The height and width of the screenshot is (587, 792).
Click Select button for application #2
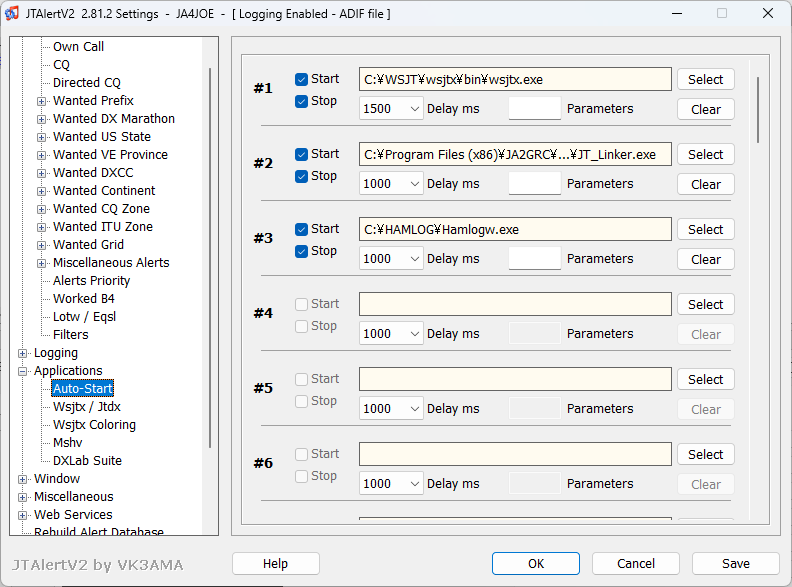click(705, 154)
